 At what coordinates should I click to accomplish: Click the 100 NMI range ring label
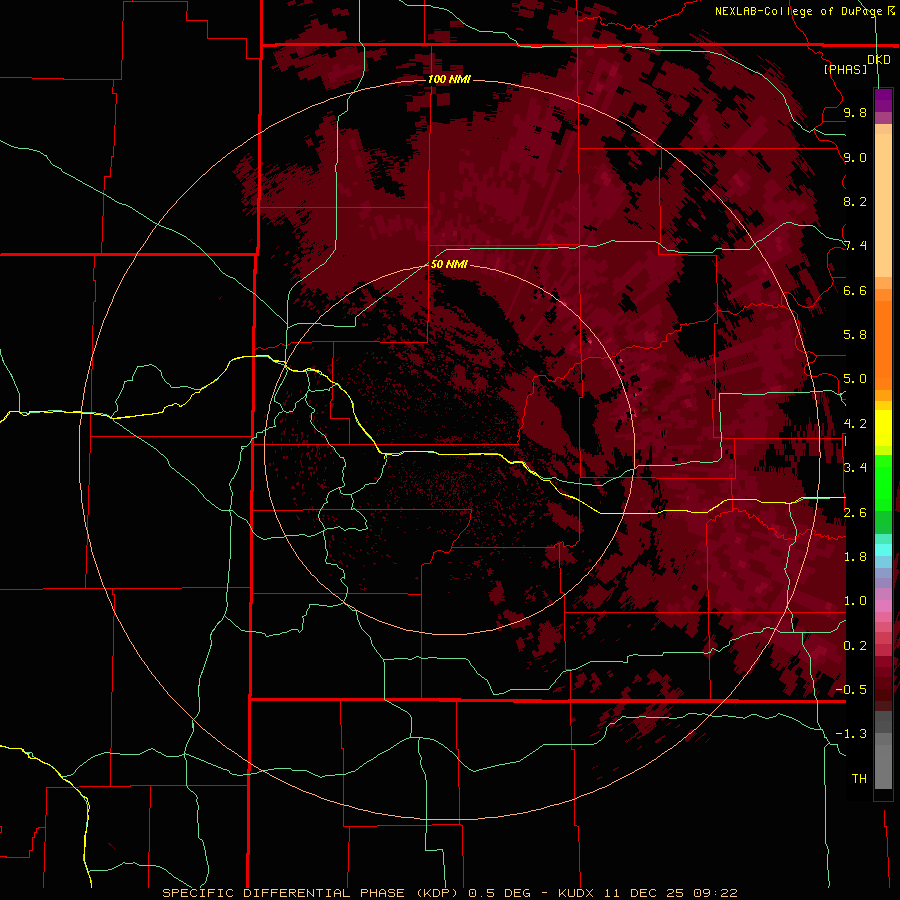coord(449,79)
